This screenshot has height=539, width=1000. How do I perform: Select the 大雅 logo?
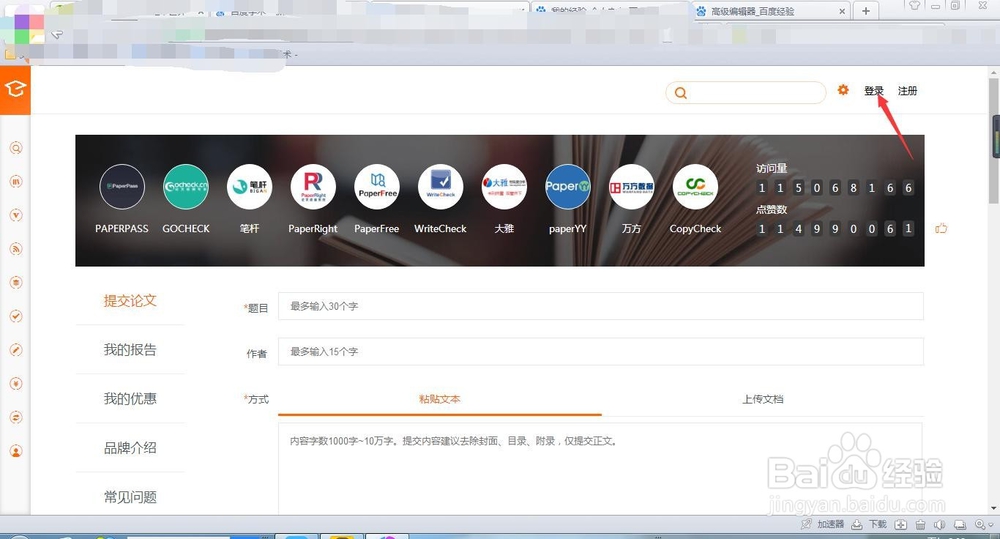click(504, 187)
